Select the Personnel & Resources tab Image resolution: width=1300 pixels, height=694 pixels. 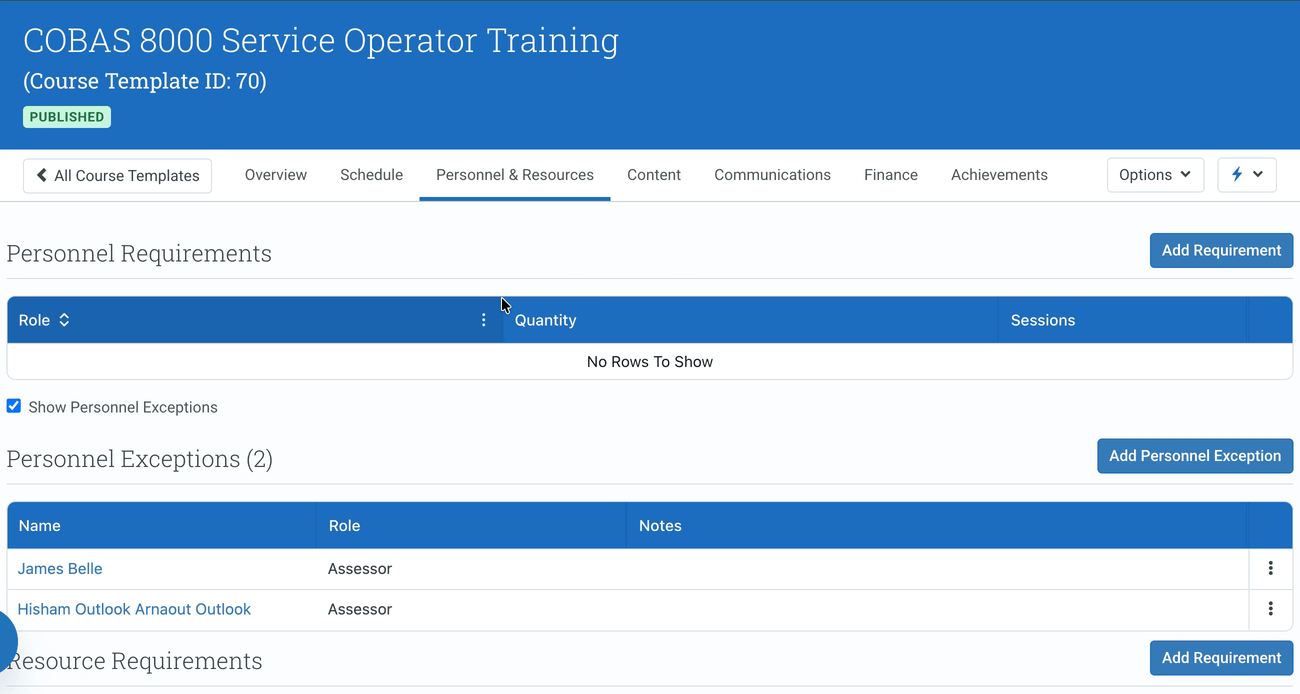[515, 175]
